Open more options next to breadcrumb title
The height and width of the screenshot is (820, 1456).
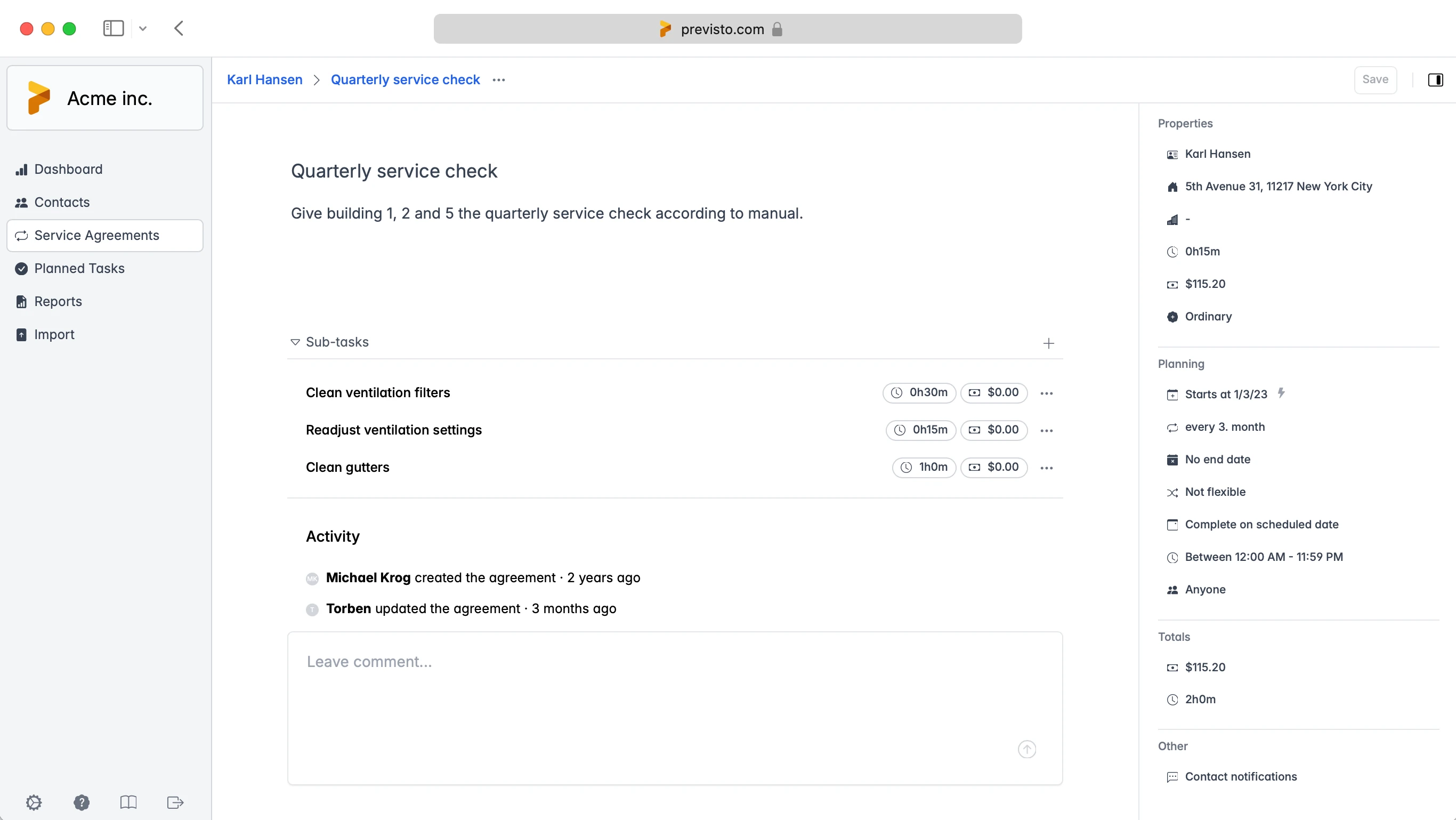(498, 80)
